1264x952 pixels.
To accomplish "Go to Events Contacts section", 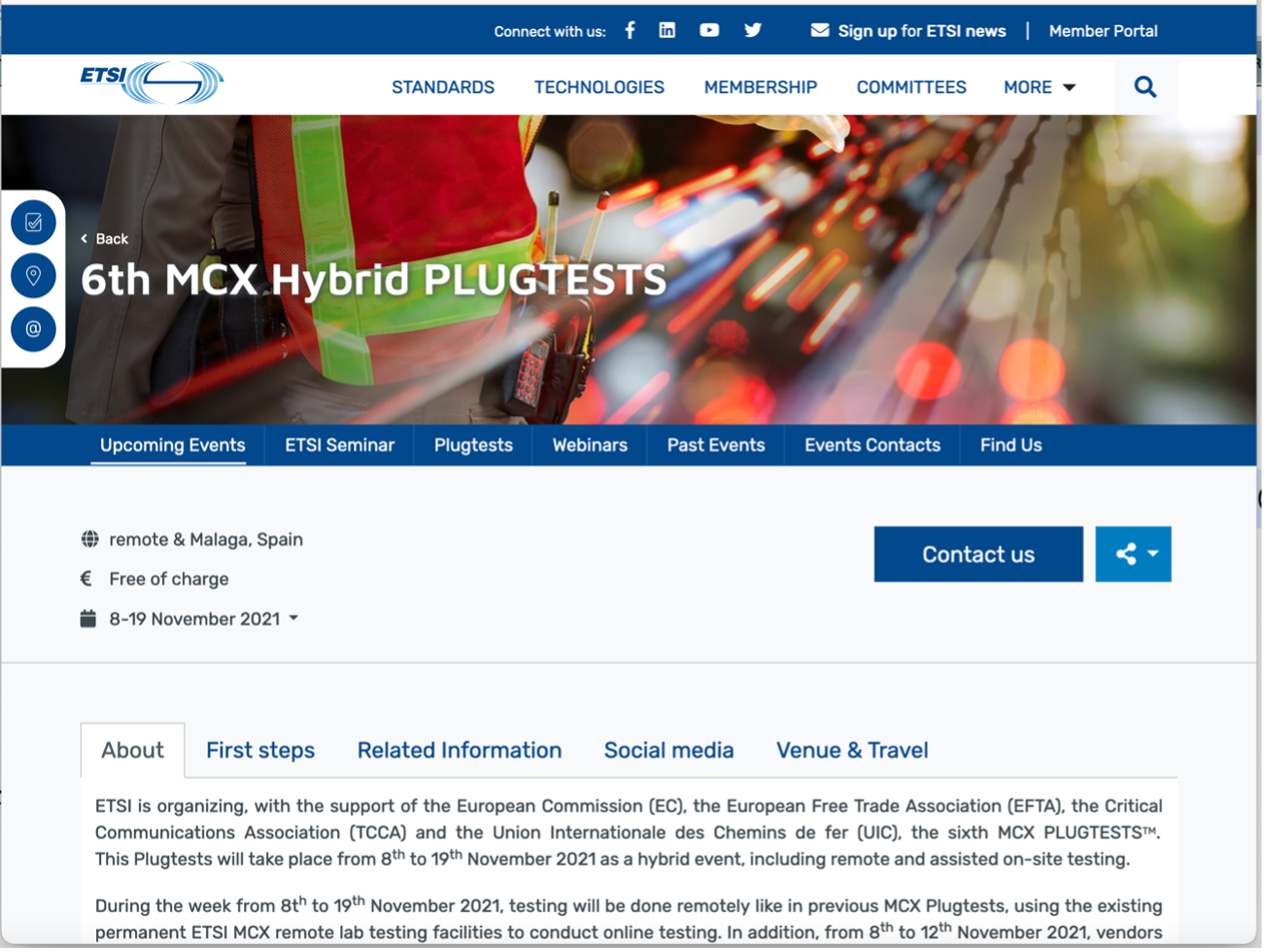I will click(x=872, y=445).
